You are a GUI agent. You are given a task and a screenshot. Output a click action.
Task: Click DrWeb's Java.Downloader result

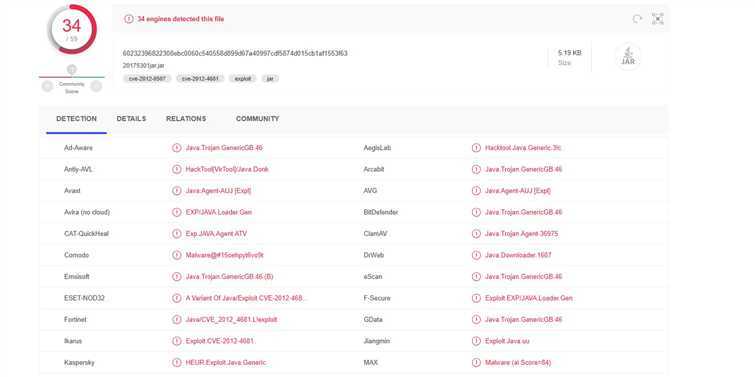click(518, 255)
